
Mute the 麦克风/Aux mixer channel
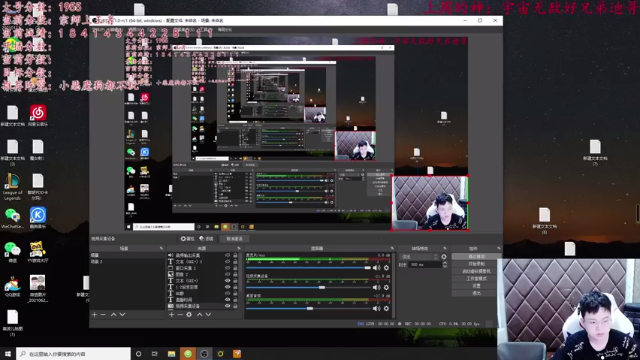tap(376, 268)
